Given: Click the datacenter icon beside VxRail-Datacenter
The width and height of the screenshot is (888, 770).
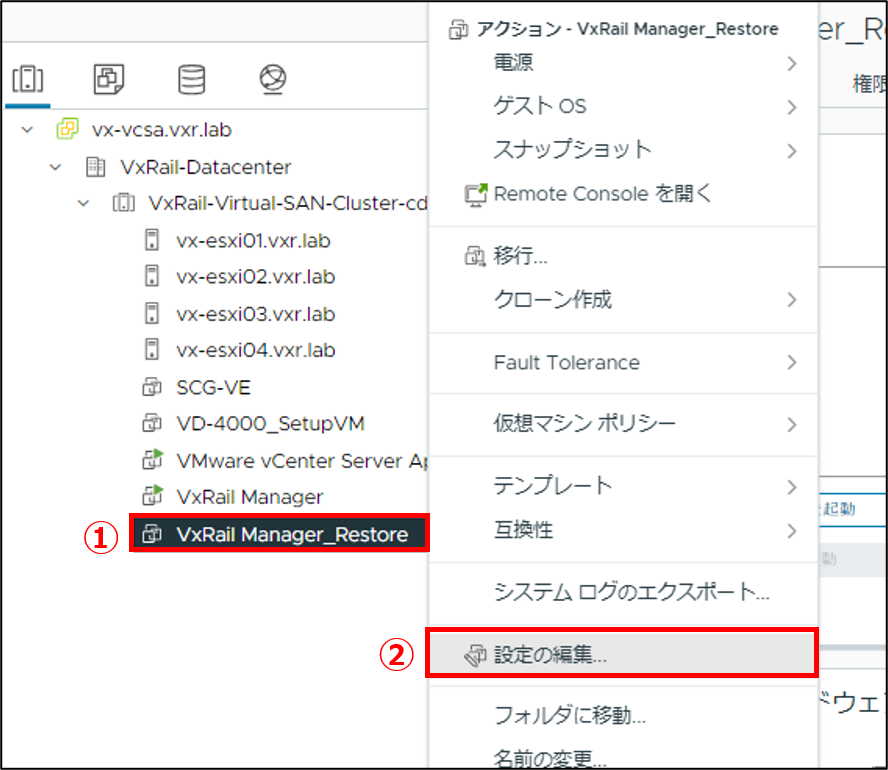Looking at the screenshot, I should pyautogui.click(x=96, y=167).
